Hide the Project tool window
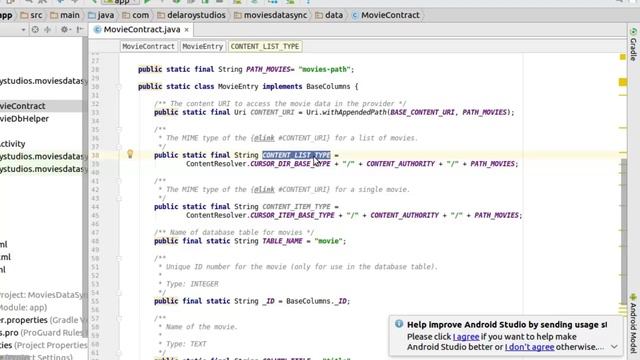This screenshot has width=640, height=360. click(80, 29)
